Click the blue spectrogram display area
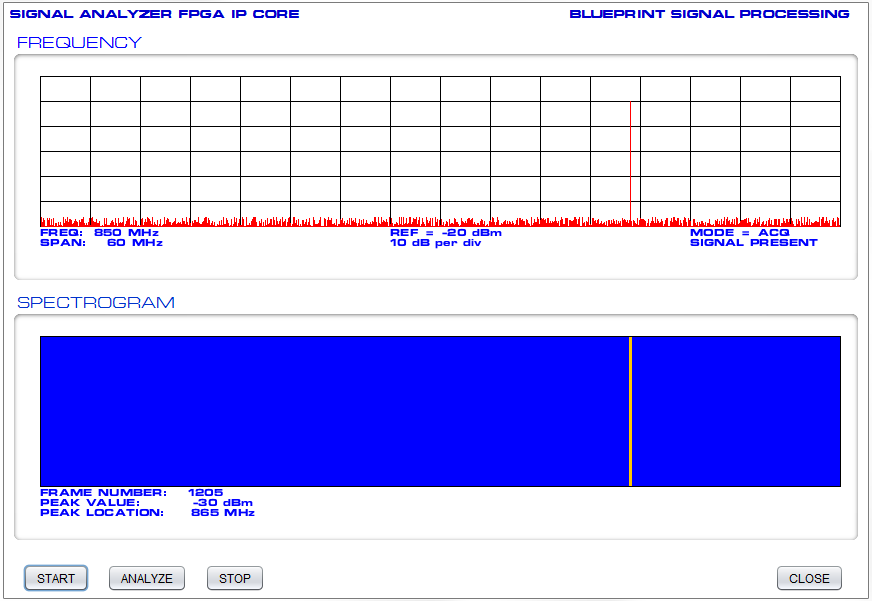 [330, 411]
